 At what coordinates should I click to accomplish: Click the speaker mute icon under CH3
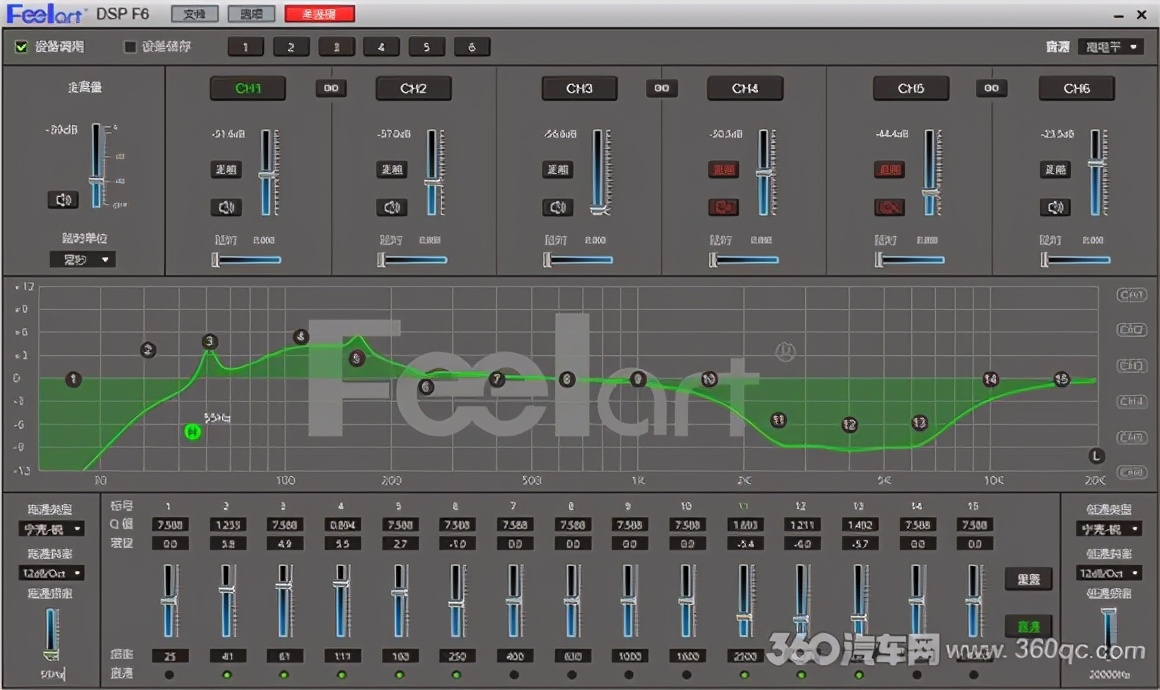point(557,207)
